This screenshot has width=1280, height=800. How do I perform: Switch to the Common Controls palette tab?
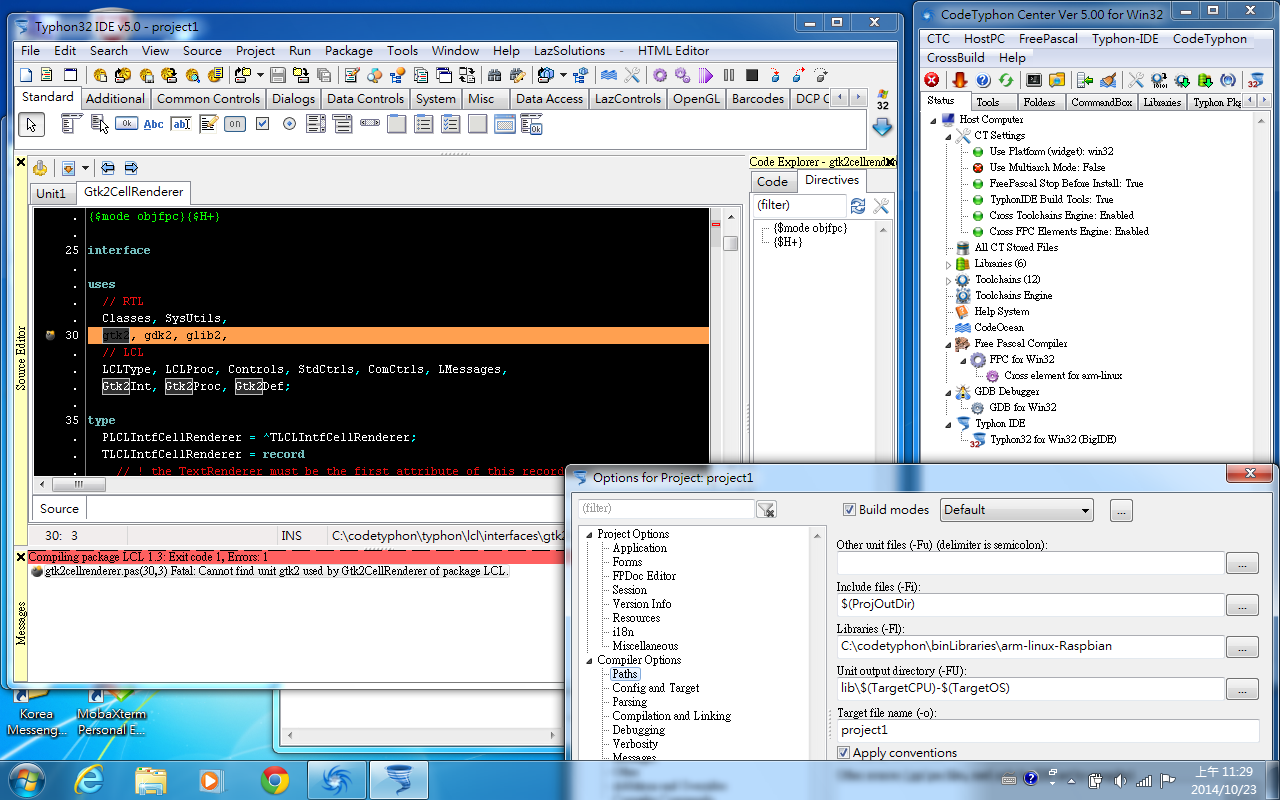208,98
